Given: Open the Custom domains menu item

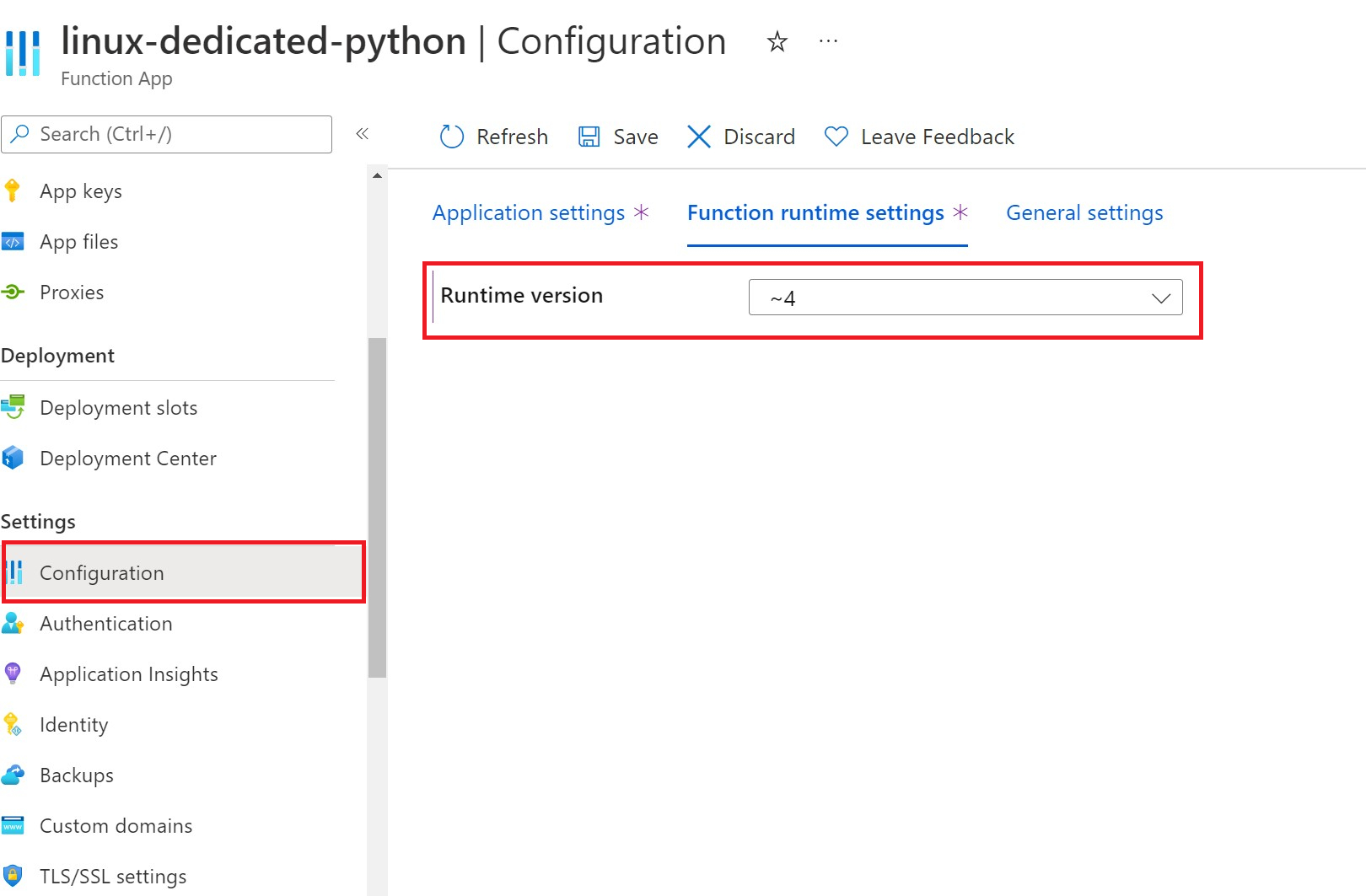Looking at the screenshot, I should click(116, 826).
